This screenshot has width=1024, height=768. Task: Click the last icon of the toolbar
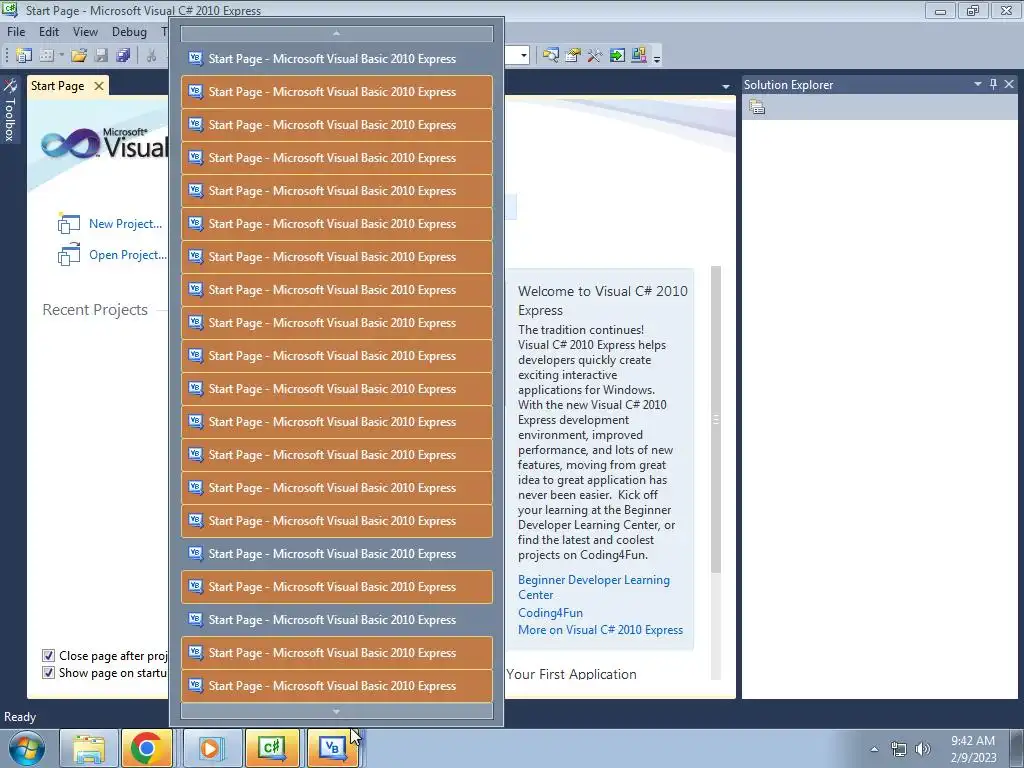coord(639,56)
